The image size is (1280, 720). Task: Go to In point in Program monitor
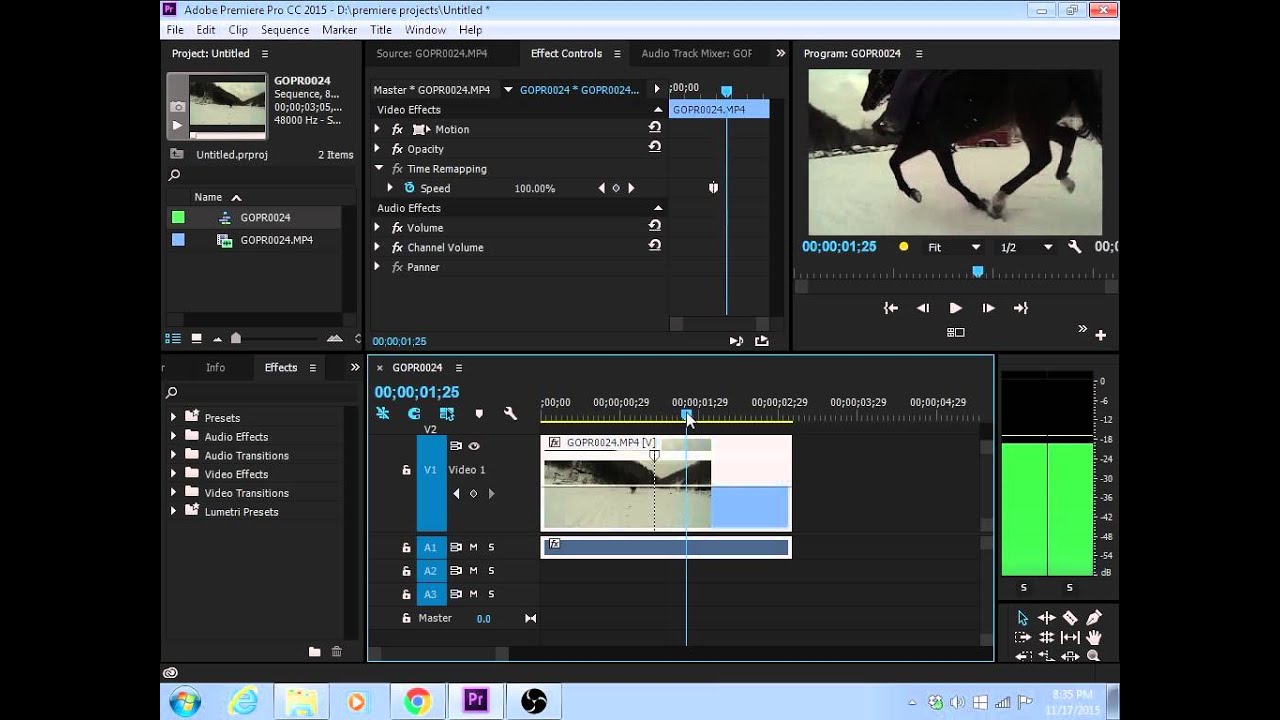pyautogui.click(x=890, y=308)
